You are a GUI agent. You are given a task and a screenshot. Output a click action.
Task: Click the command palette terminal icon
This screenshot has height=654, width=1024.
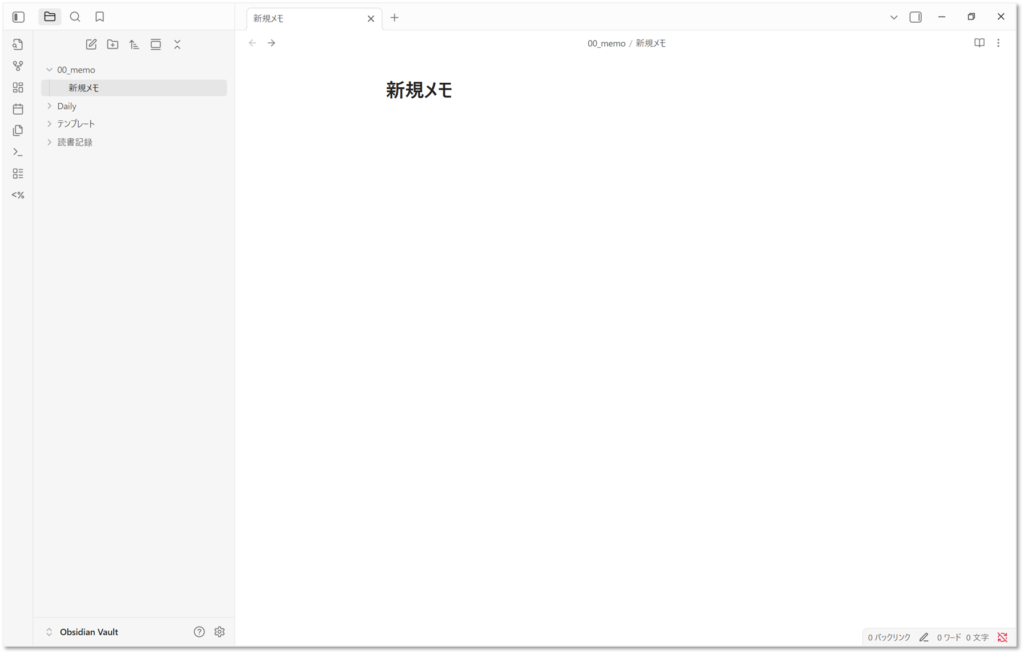pos(17,152)
